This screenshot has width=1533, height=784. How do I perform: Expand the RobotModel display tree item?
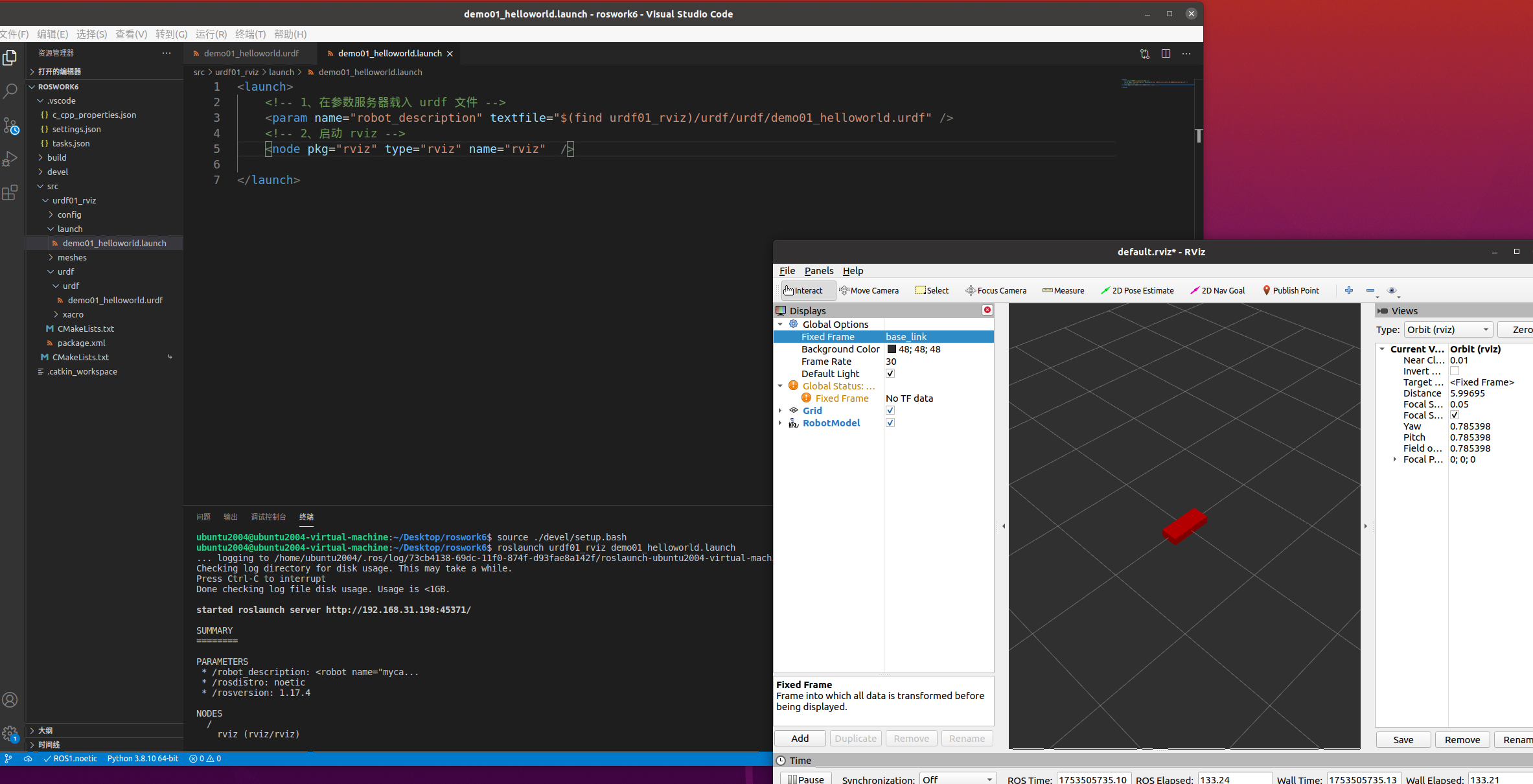pyautogui.click(x=780, y=423)
